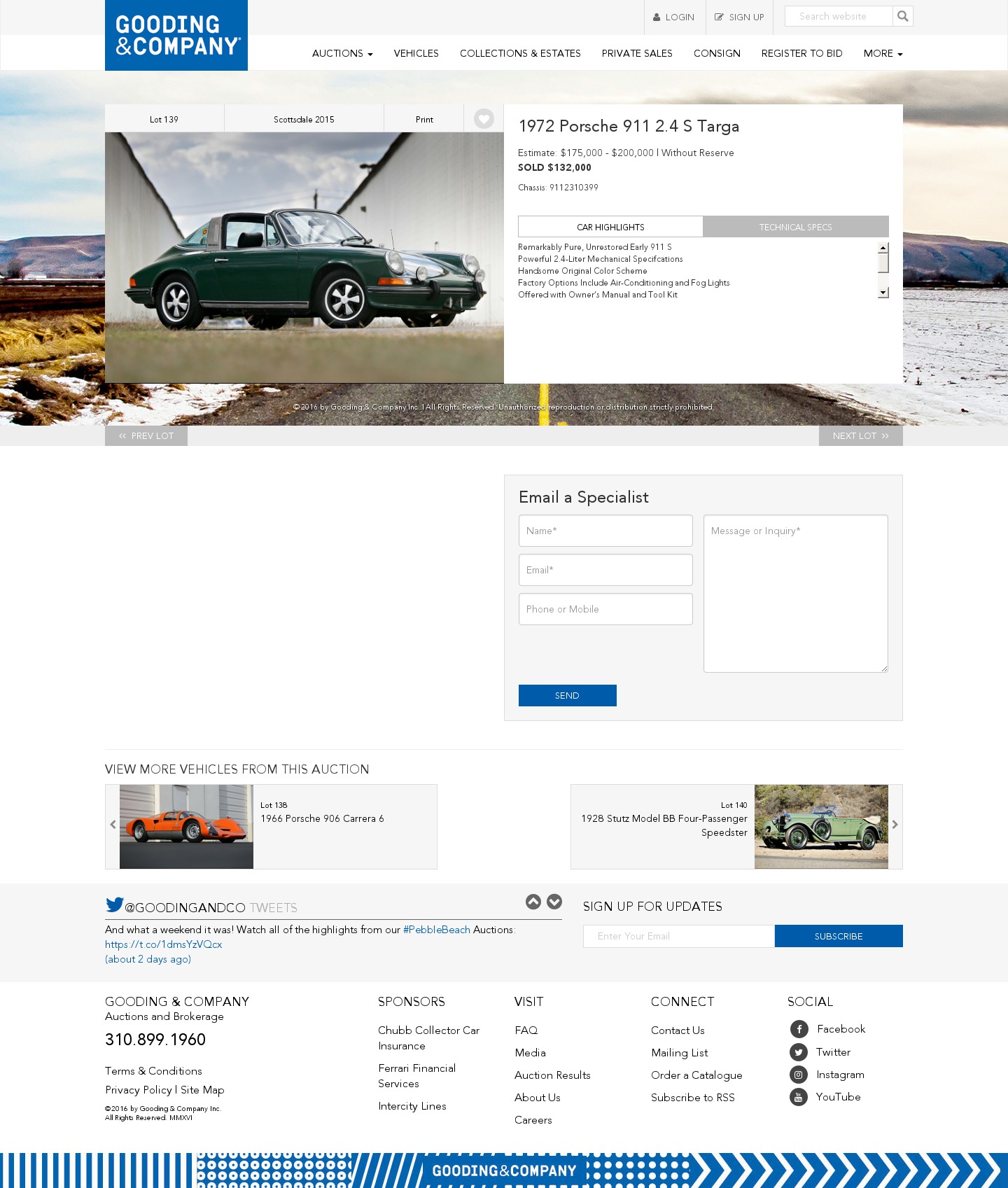
Task: Open the Auction Results link
Action: tap(552, 1075)
